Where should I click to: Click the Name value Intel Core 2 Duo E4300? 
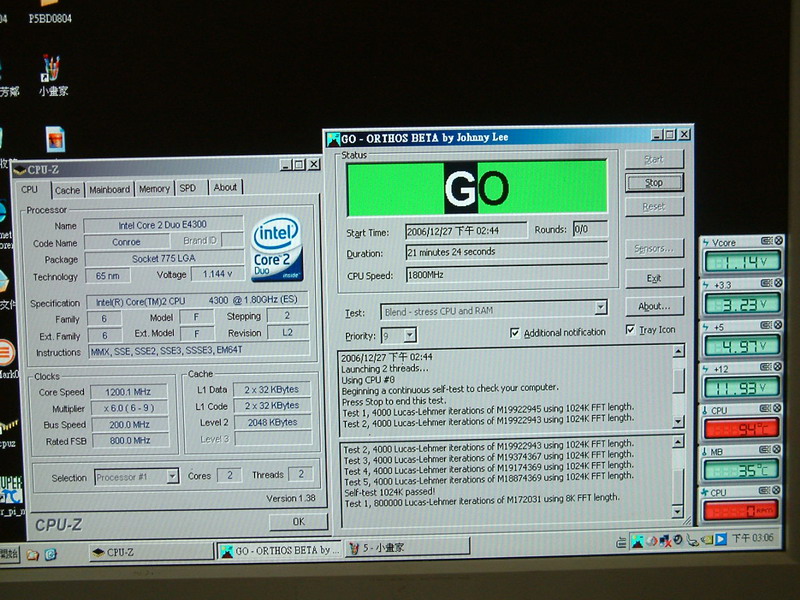pos(163,224)
